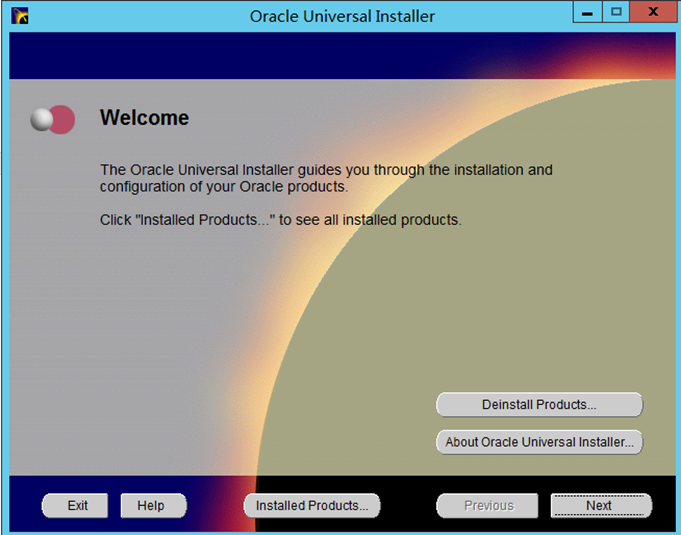Click the gray and red spheres logo
The width and height of the screenshot is (681, 535).
tap(53, 119)
